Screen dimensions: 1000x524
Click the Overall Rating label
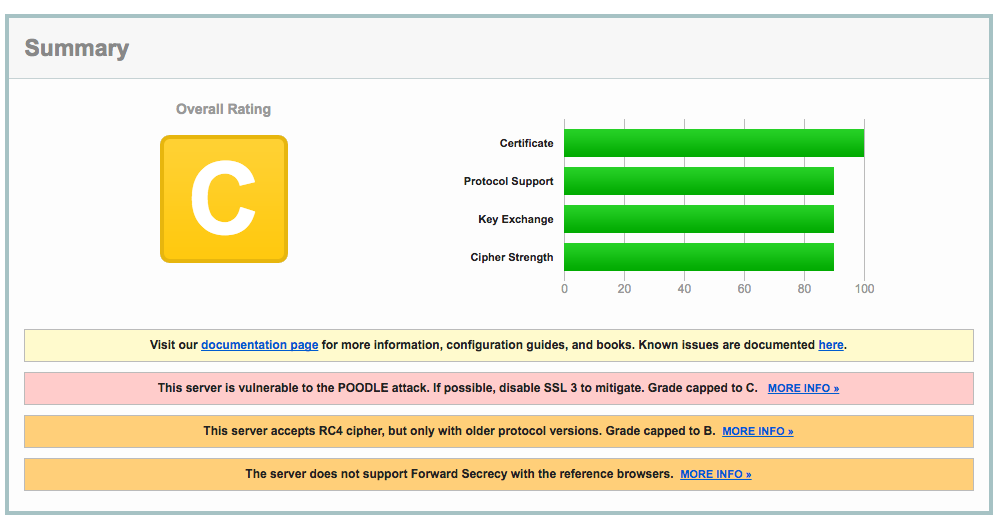coord(223,109)
